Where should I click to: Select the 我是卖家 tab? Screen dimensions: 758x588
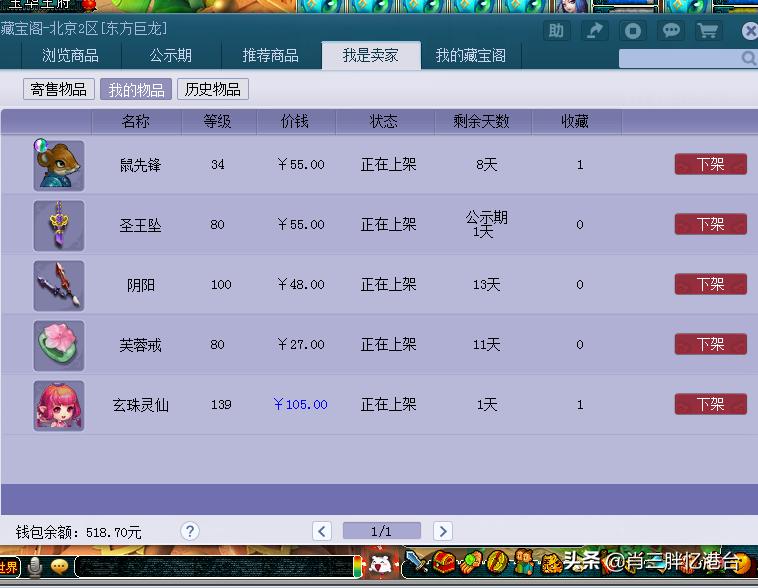click(x=371, y=56)
